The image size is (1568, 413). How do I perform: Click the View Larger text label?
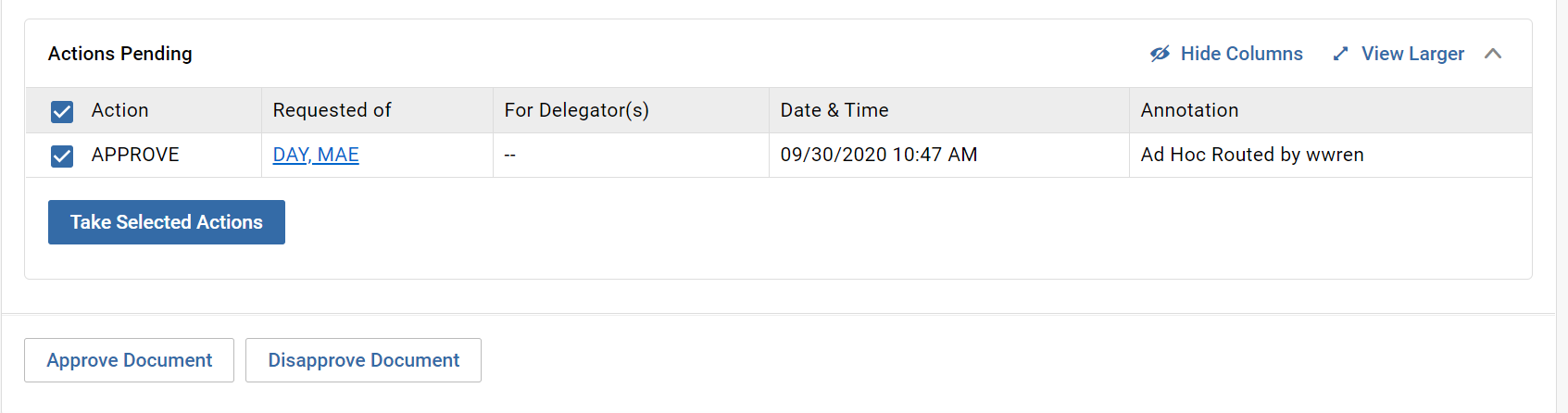(x=1412, y=54)
